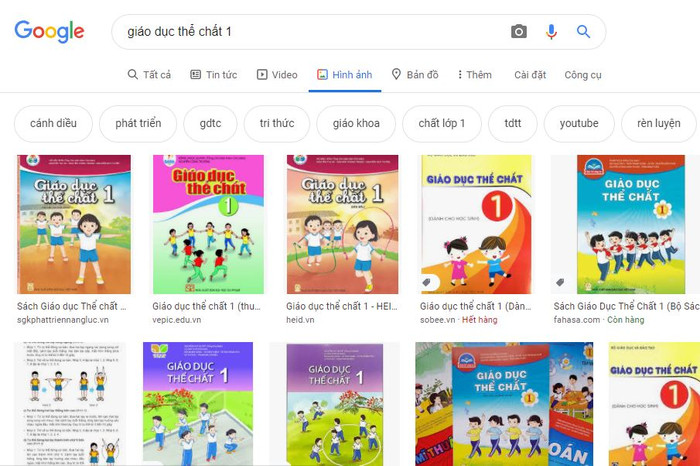Click in the search text field

(x=312, y=32)
